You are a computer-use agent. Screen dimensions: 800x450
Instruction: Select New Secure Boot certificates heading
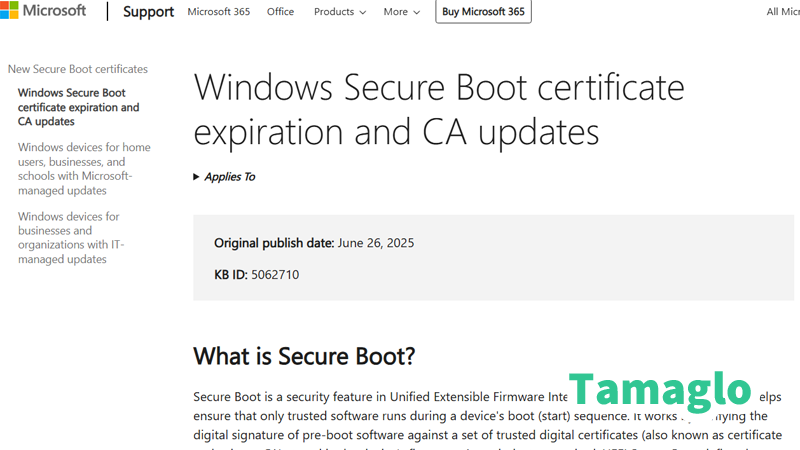(x=78, y=69)
